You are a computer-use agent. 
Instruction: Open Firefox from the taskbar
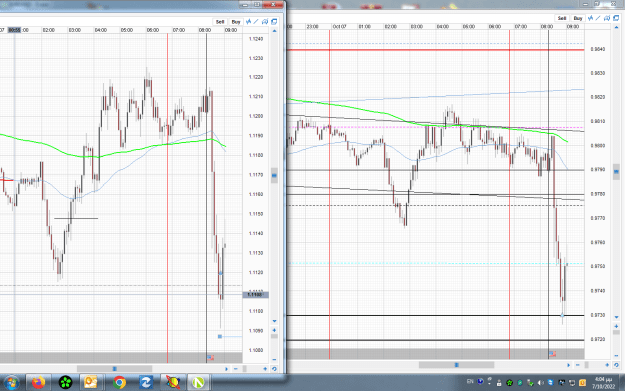(x=38, y=383)
